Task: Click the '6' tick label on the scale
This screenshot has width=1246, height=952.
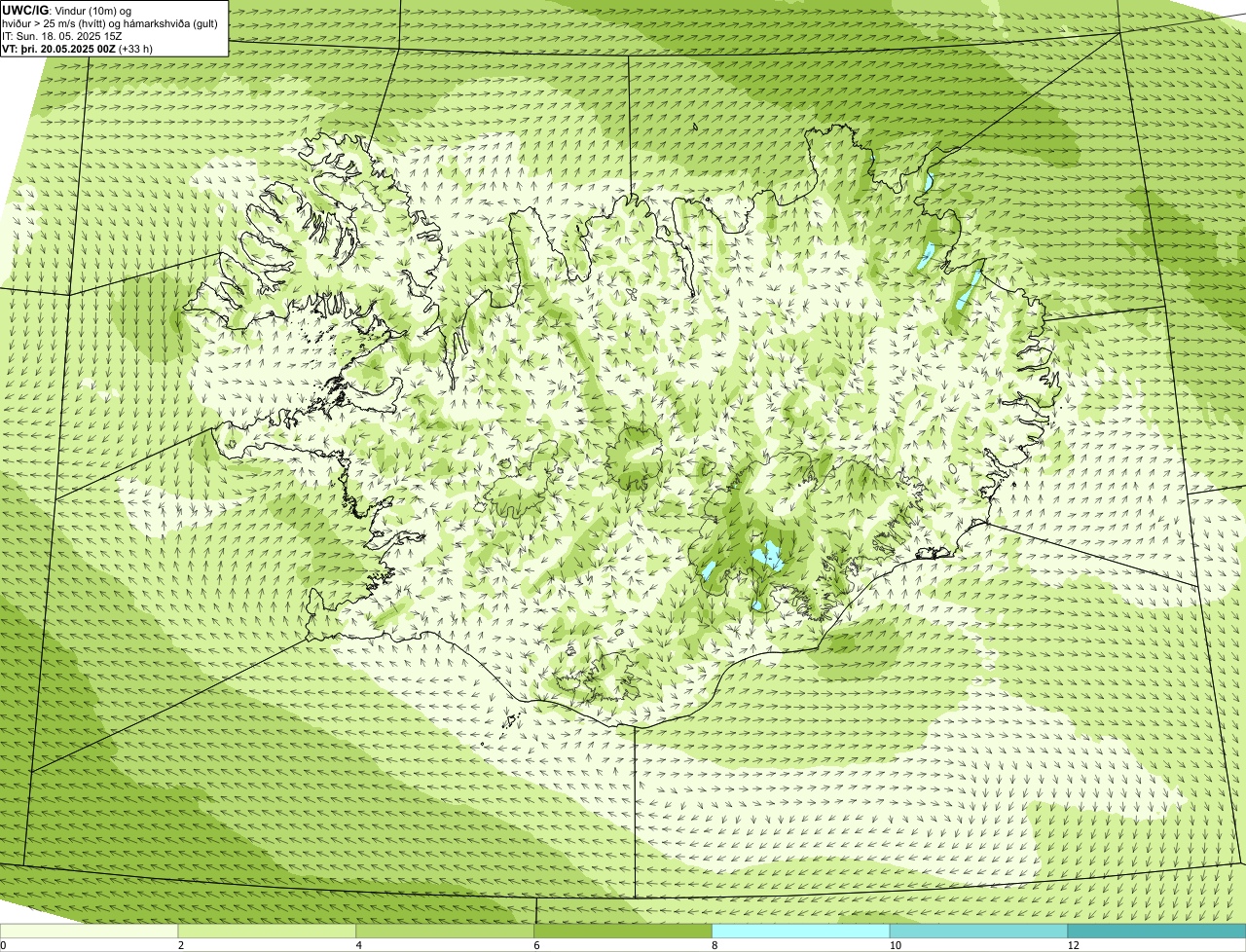Action: [536, 945]
